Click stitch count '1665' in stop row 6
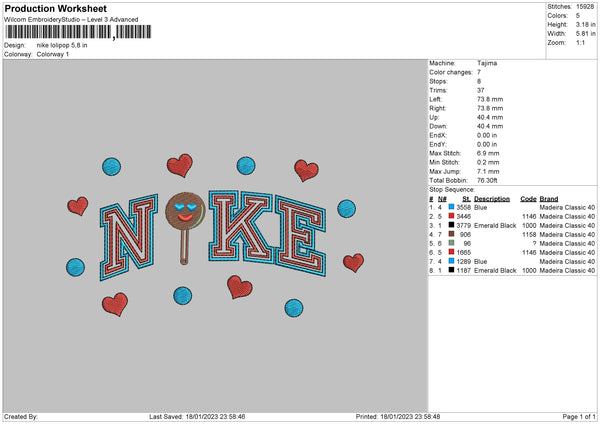Viewport: 600px width, 424px height. (x=463, y=253)
